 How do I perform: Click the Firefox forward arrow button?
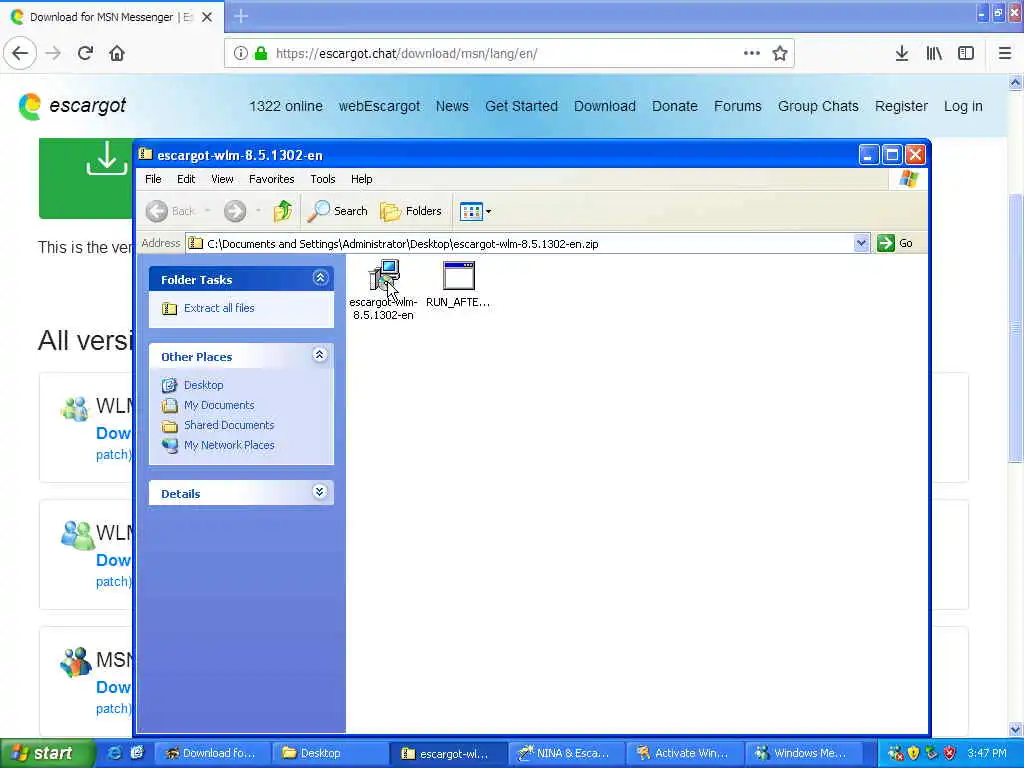54,53
